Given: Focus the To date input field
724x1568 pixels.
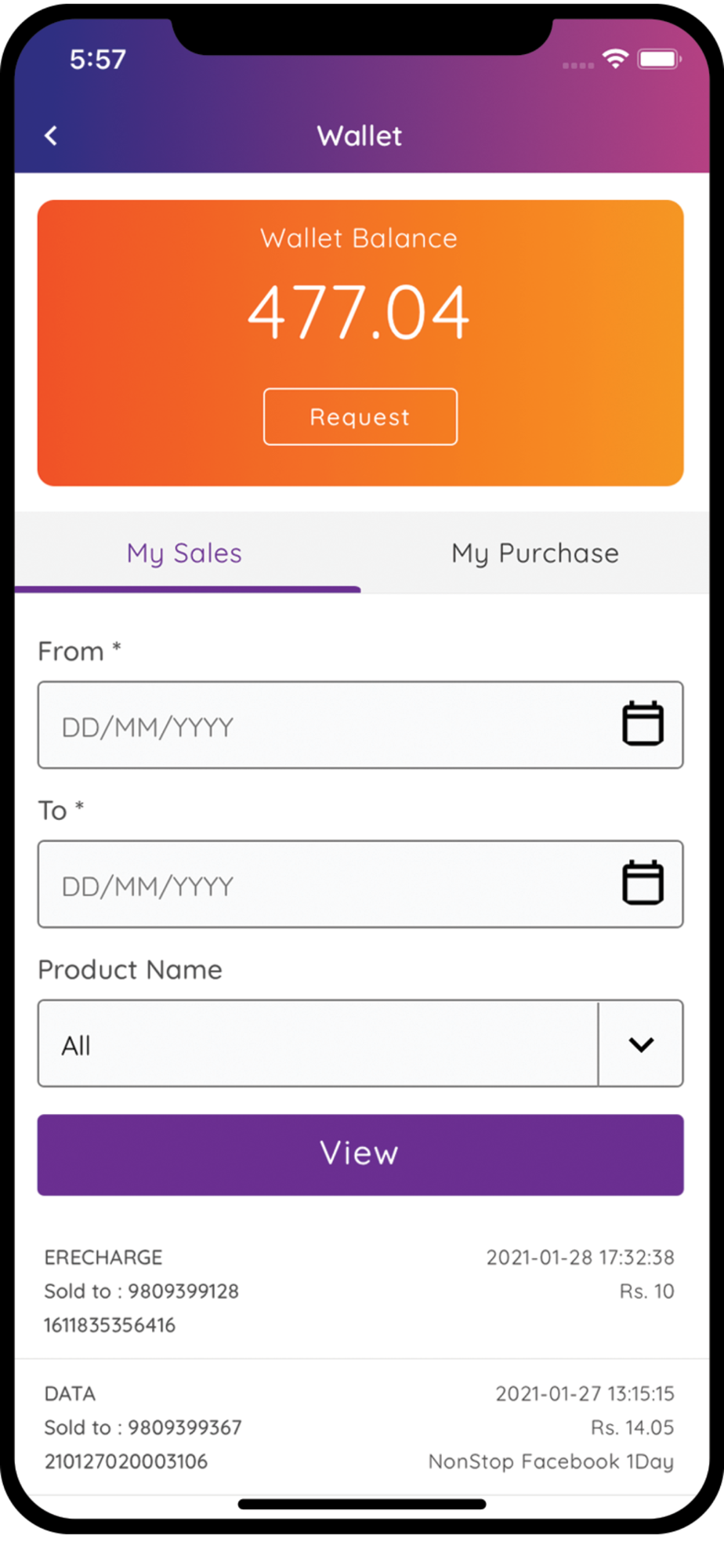Looking at the screenshot, I should coord(360,884).
